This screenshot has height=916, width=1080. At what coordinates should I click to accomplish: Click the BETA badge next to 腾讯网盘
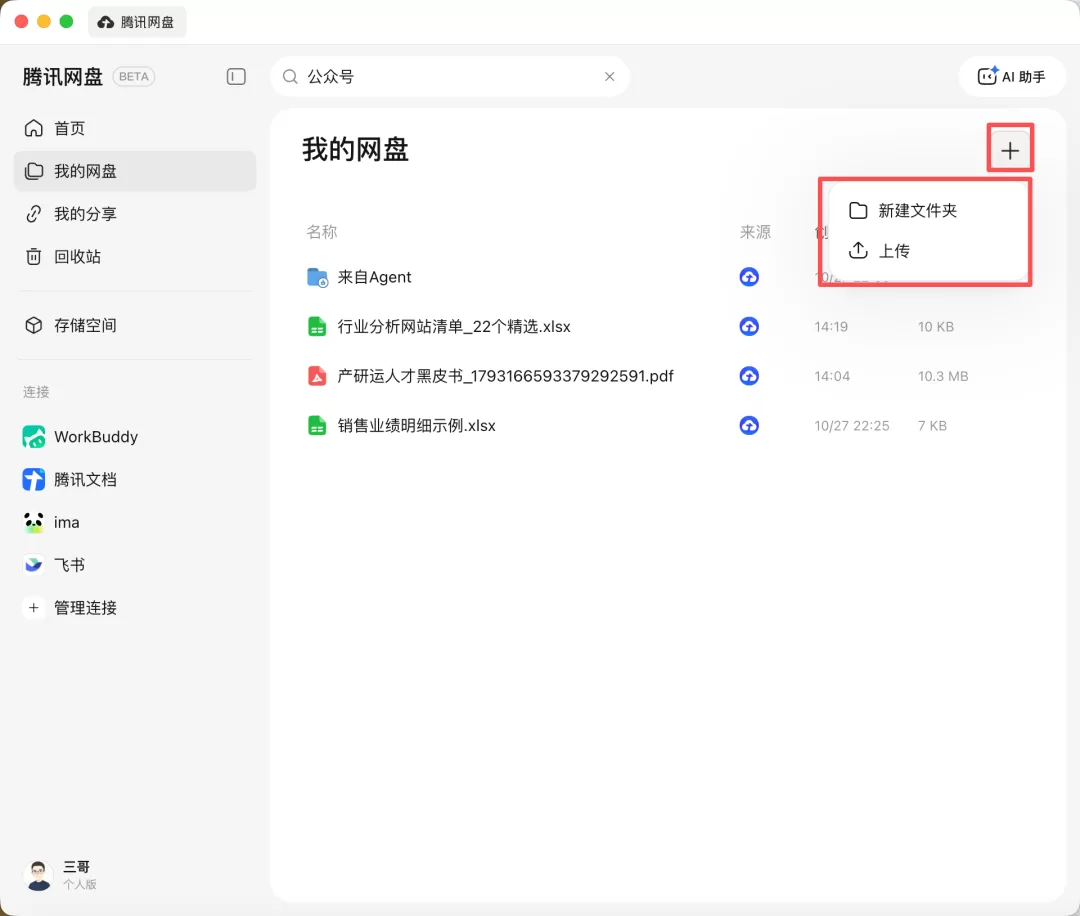pos(134,76)
